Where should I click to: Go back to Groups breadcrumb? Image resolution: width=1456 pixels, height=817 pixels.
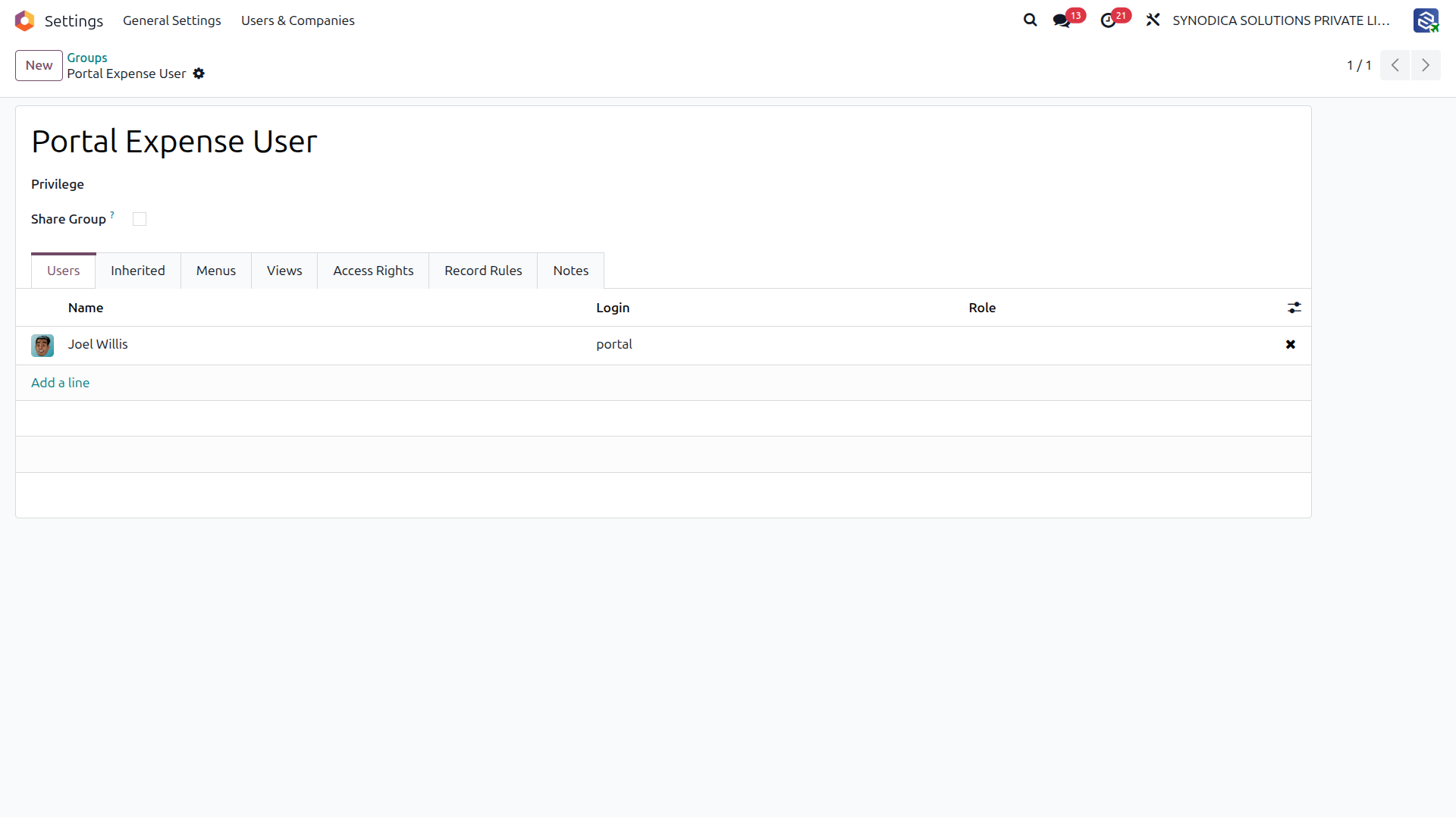[x=87, y=58]
